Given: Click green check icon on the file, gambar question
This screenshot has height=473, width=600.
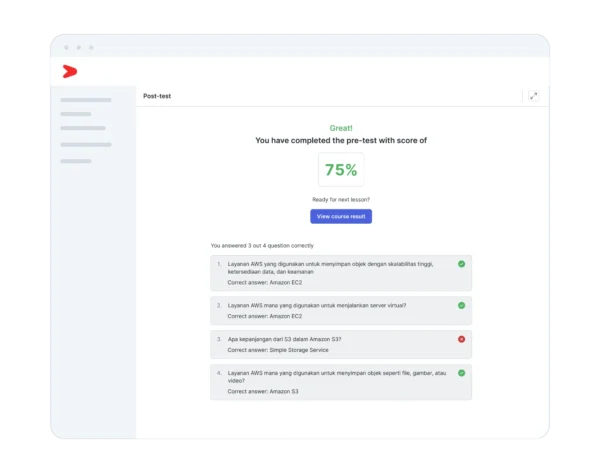Looking at the screenshot, I should click(461, 373).
